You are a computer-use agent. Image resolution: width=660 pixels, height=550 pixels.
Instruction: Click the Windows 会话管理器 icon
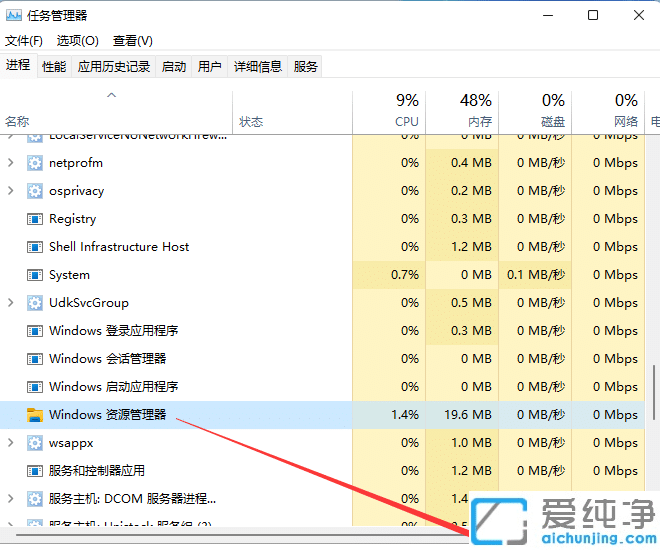point(35,359)
